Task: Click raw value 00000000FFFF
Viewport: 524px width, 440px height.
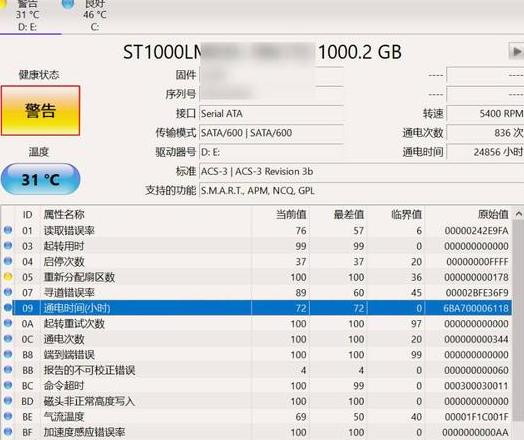Action: coord(477,262)
